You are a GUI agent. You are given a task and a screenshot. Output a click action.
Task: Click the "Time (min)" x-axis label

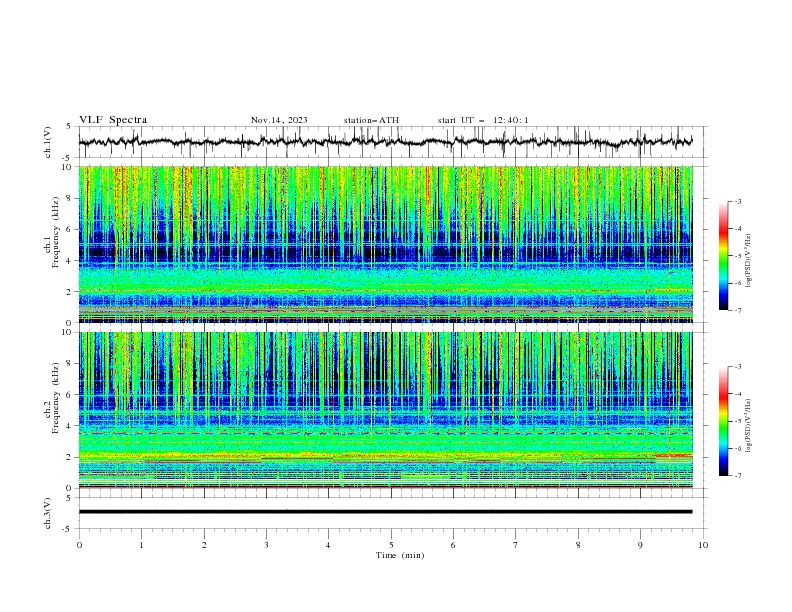(400, 555)
